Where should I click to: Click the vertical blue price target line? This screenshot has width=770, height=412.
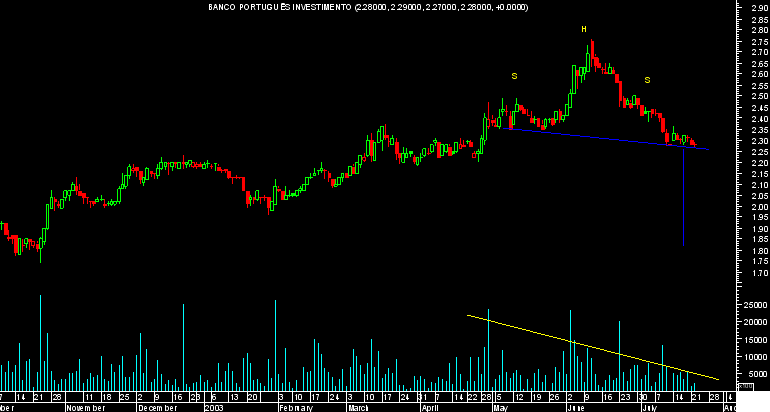[684, 196]
